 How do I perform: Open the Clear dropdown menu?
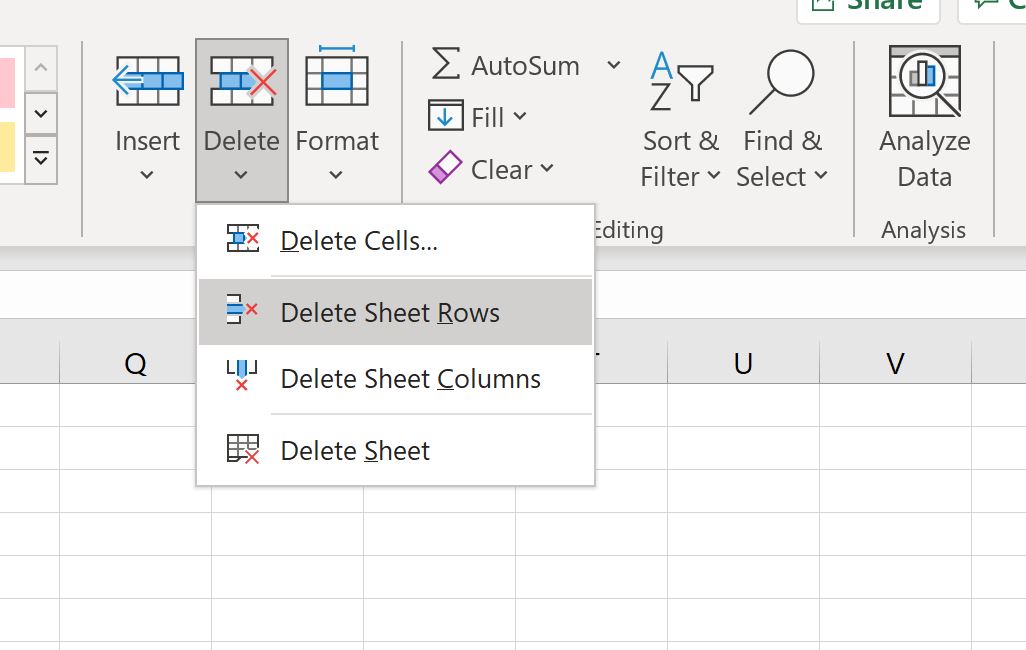(547, 169)
